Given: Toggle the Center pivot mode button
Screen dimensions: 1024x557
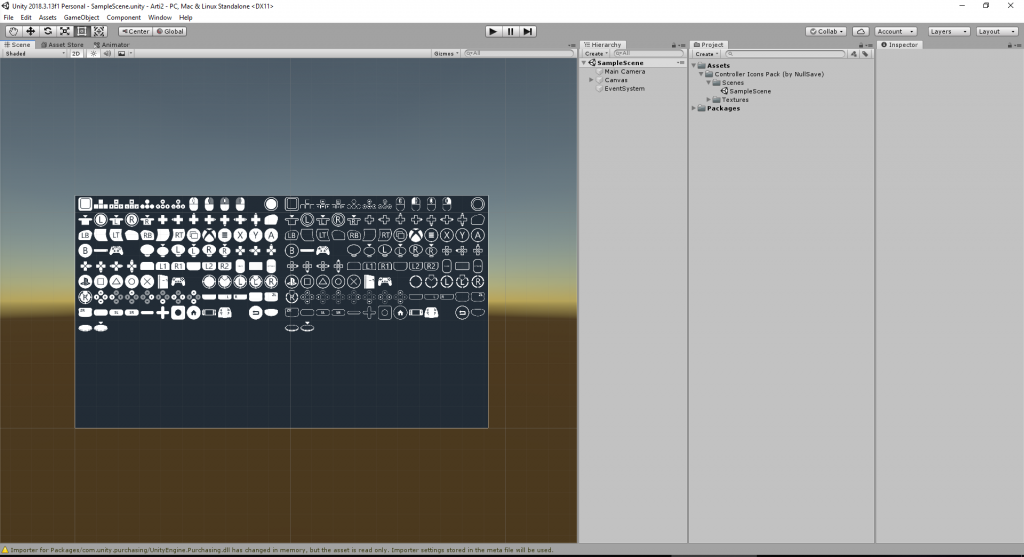Looking at the screenshot, I should tap(135, 31).
